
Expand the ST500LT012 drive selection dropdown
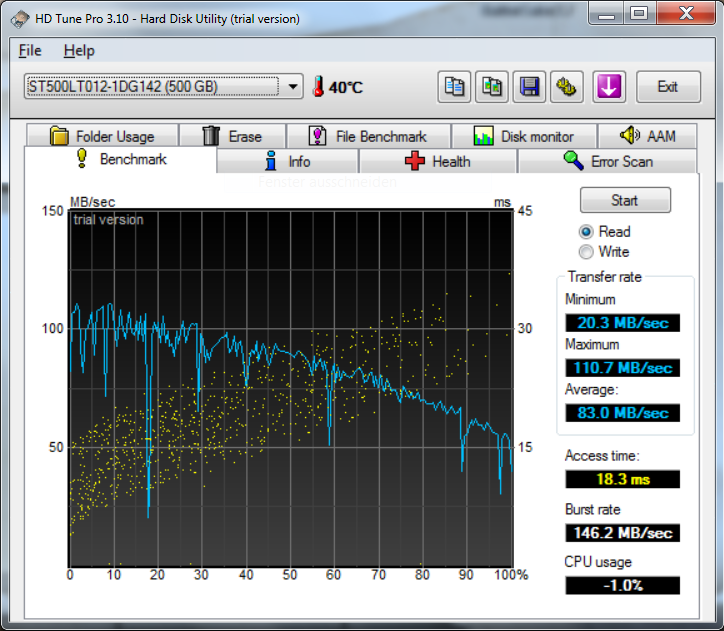click(x=293, y=87)
